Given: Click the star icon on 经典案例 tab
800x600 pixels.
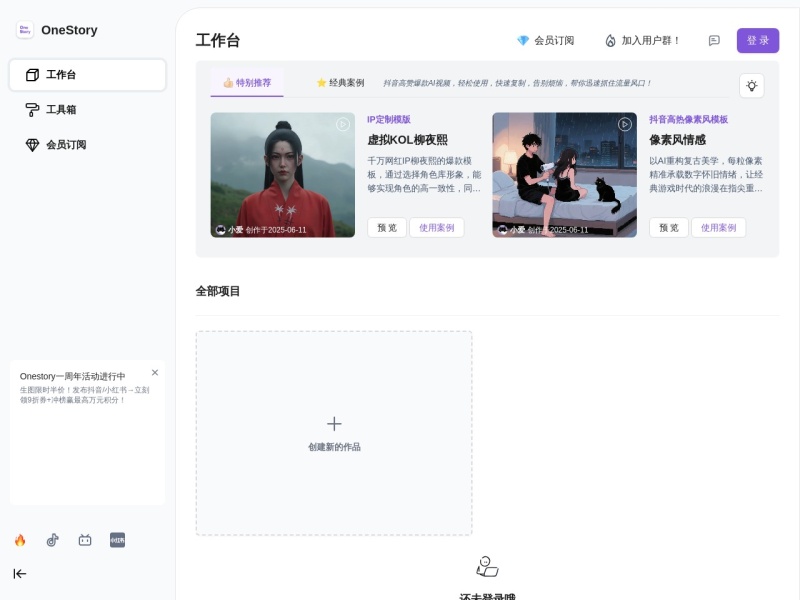Looking at the screenshot, I should [x=321, y=83].
